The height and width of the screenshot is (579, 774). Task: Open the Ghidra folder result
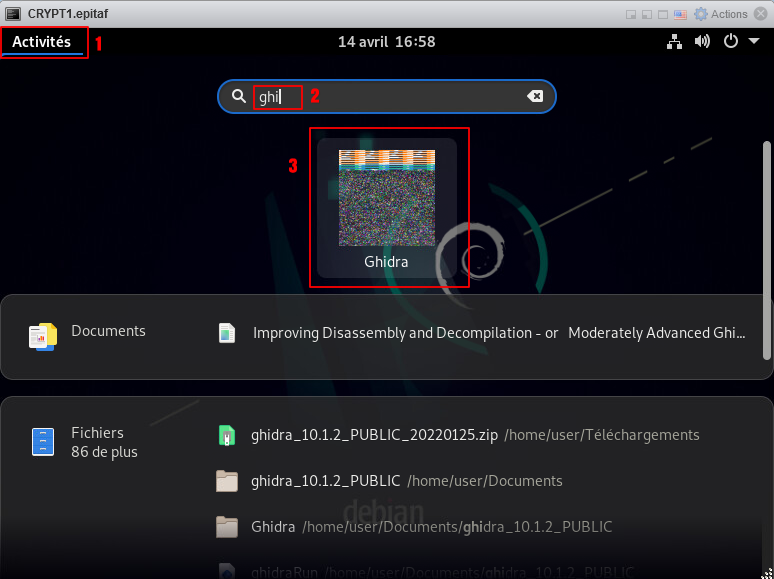coord(273,527)
